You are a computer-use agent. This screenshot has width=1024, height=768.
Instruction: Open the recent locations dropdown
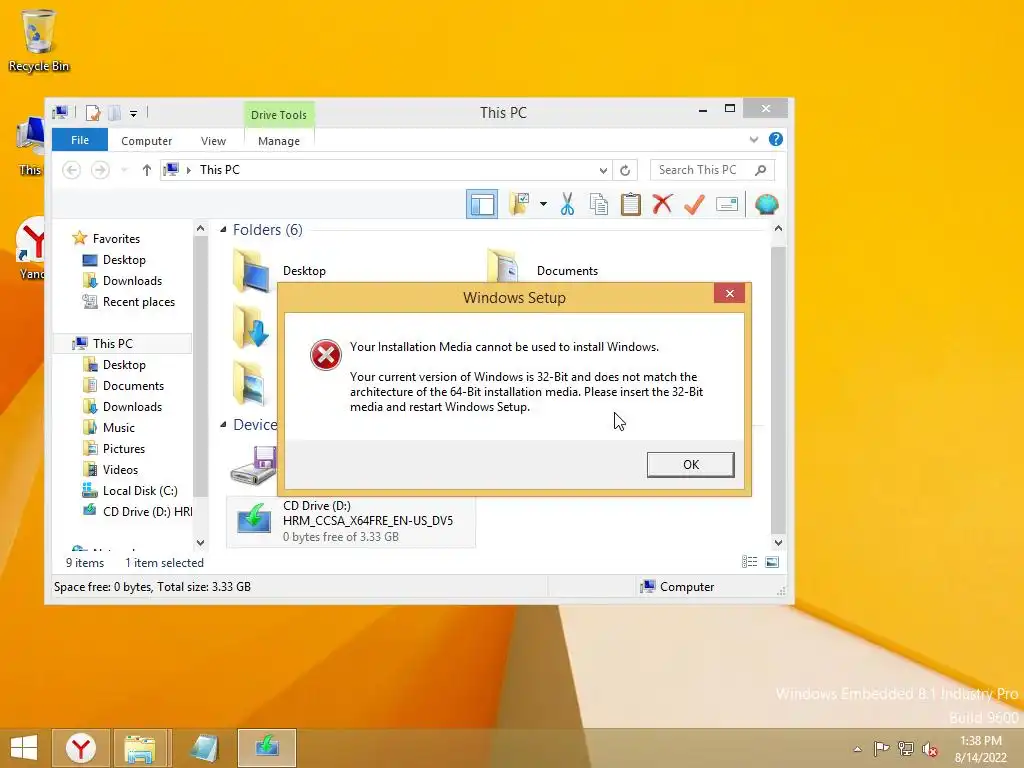coord(124,170)
